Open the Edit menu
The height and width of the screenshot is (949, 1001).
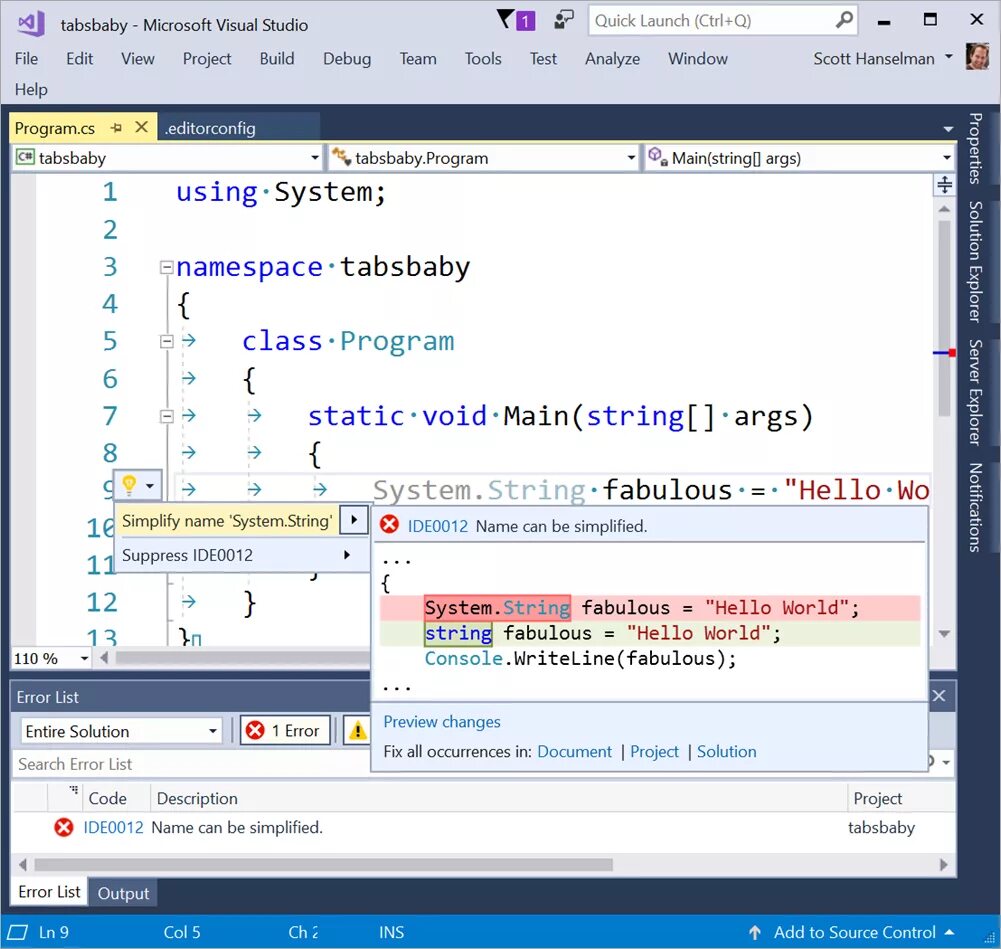[79, 59]
